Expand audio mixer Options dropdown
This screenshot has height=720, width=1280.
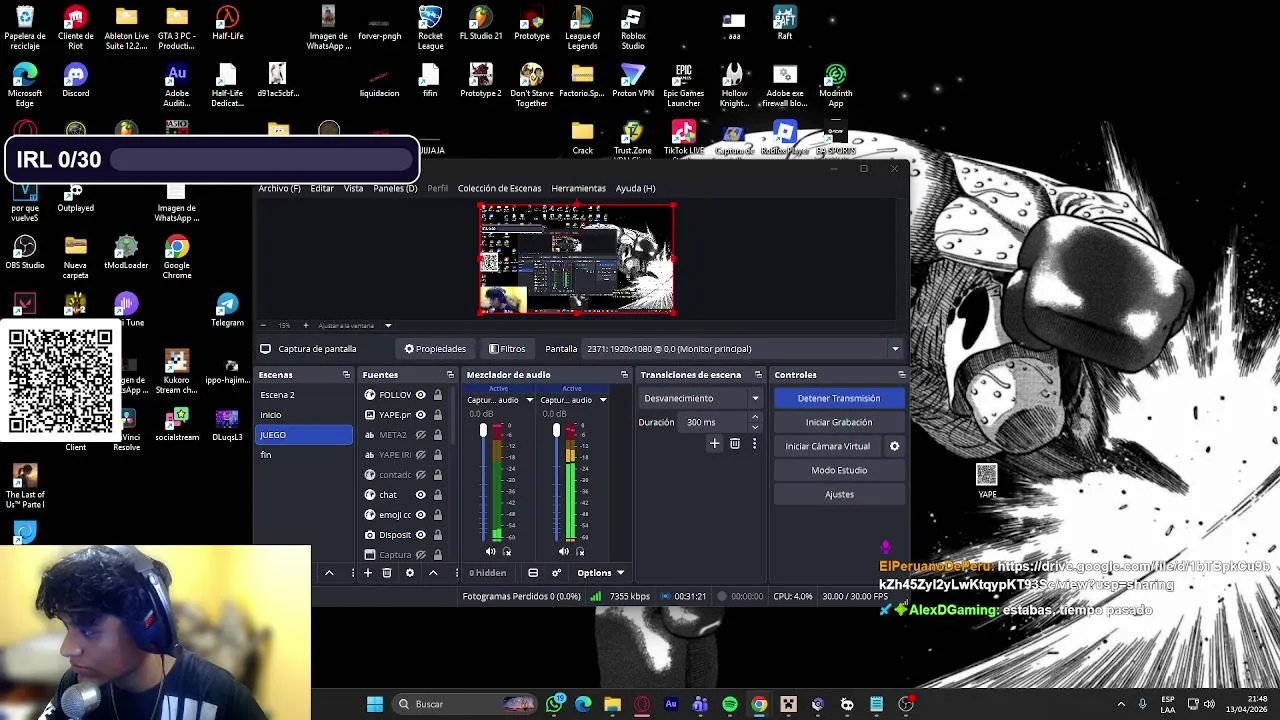coord(600,573)
